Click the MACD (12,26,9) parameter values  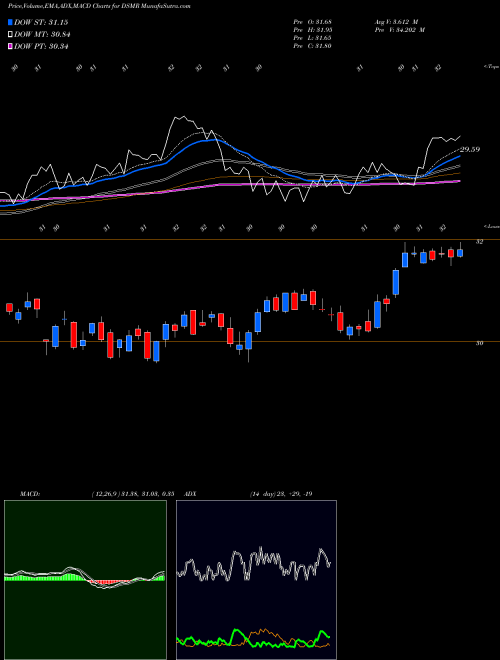133,494
